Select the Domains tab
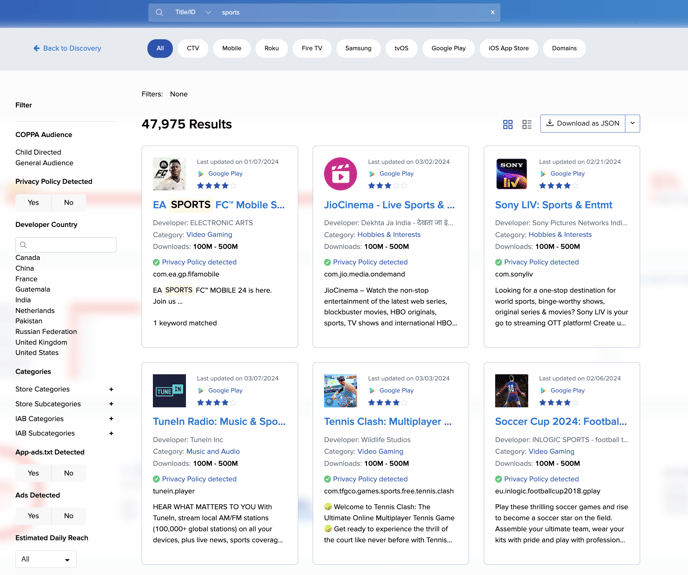Screen dimensions: 688x575 tap(564, 48)
